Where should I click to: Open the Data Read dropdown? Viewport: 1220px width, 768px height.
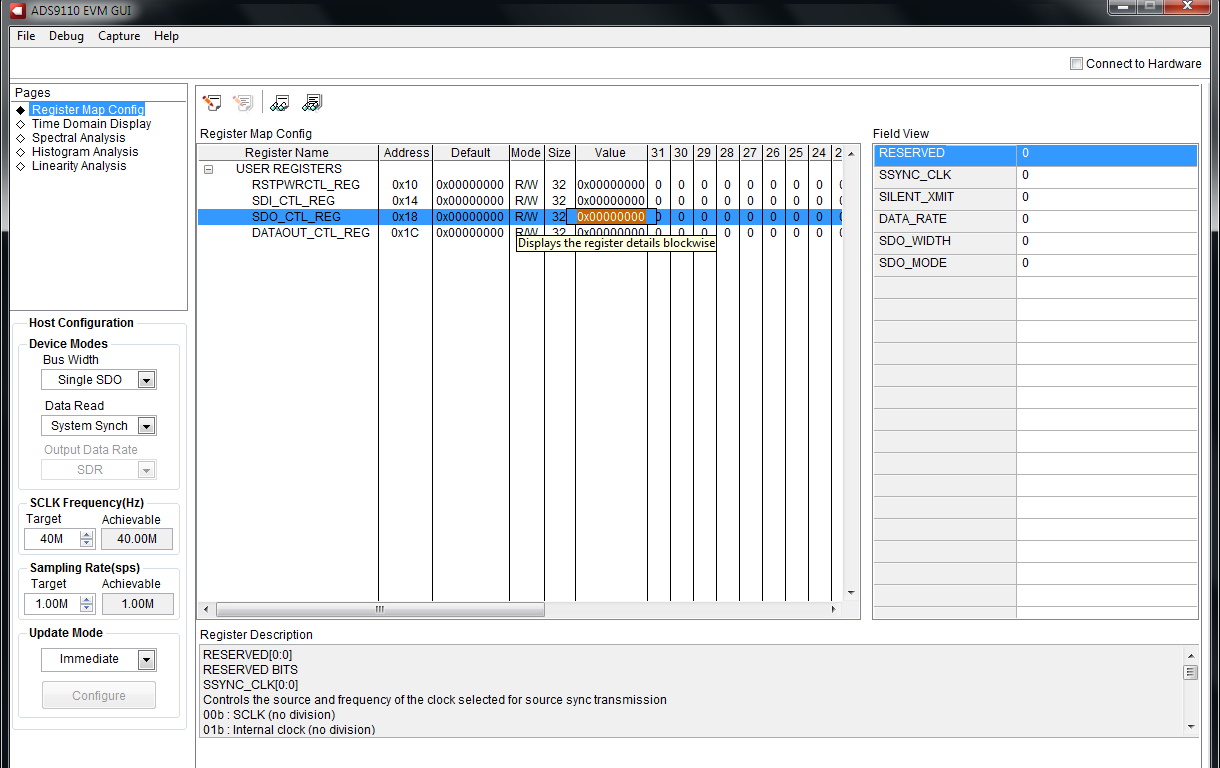(146, 426)
